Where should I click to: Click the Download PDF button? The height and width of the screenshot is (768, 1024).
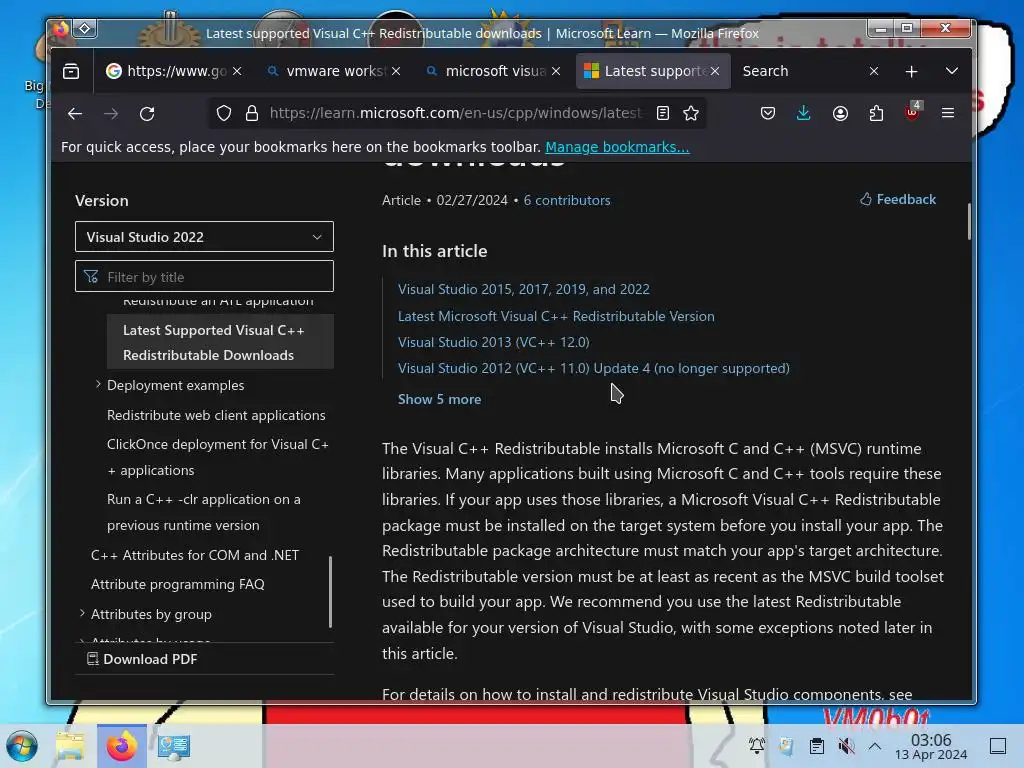(142, 659)
